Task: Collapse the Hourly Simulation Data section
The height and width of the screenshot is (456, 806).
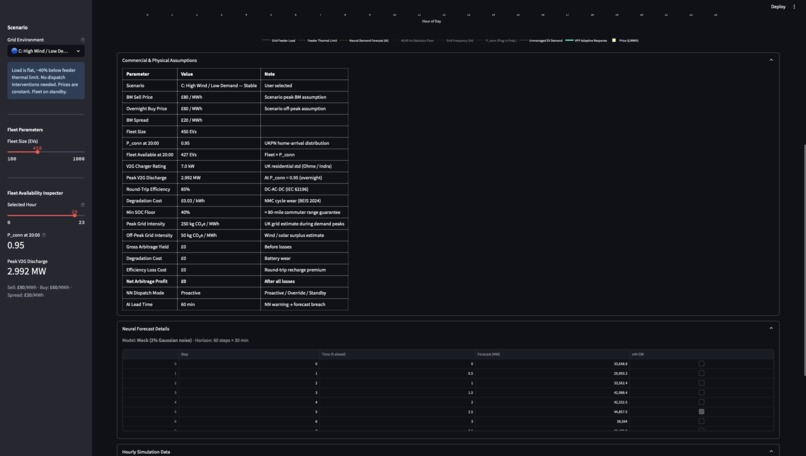Action: 771,451
